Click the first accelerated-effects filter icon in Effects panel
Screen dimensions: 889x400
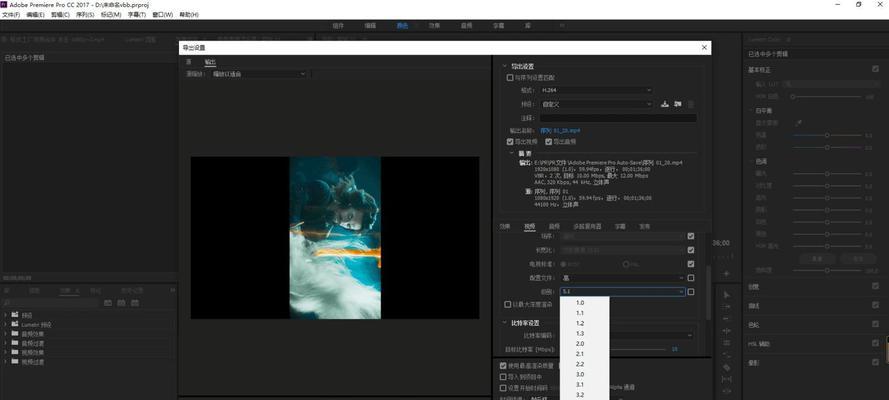point(108,303)
